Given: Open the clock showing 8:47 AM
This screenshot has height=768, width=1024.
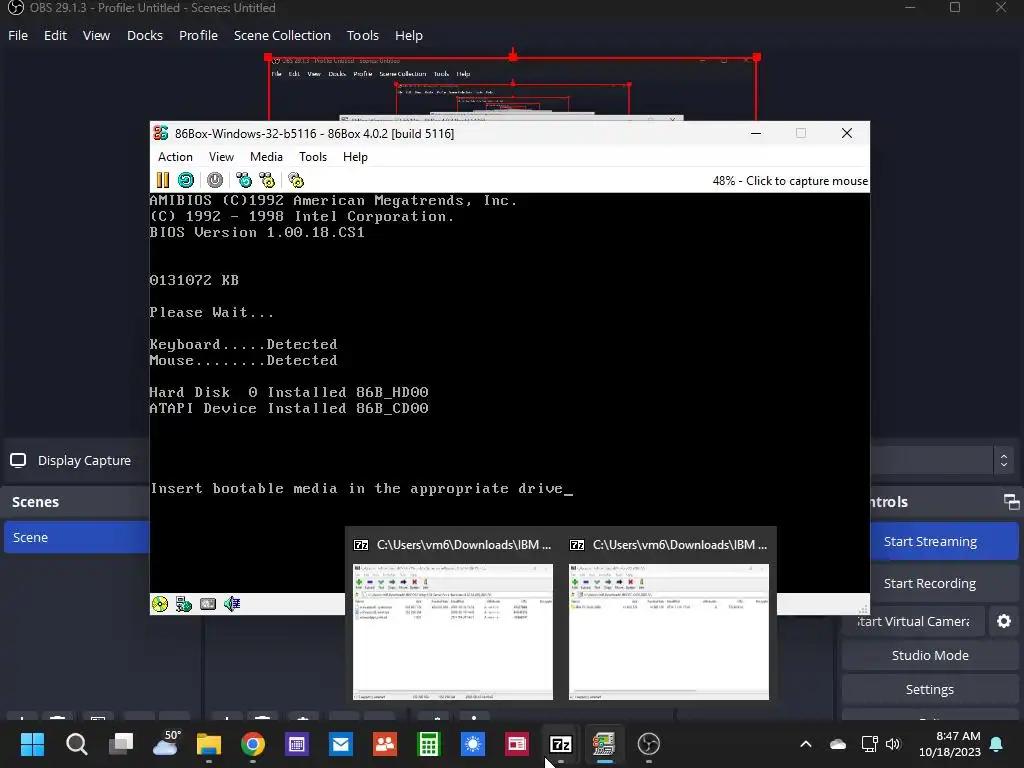Looking at the screenshot, I should (x=950, y=744).
